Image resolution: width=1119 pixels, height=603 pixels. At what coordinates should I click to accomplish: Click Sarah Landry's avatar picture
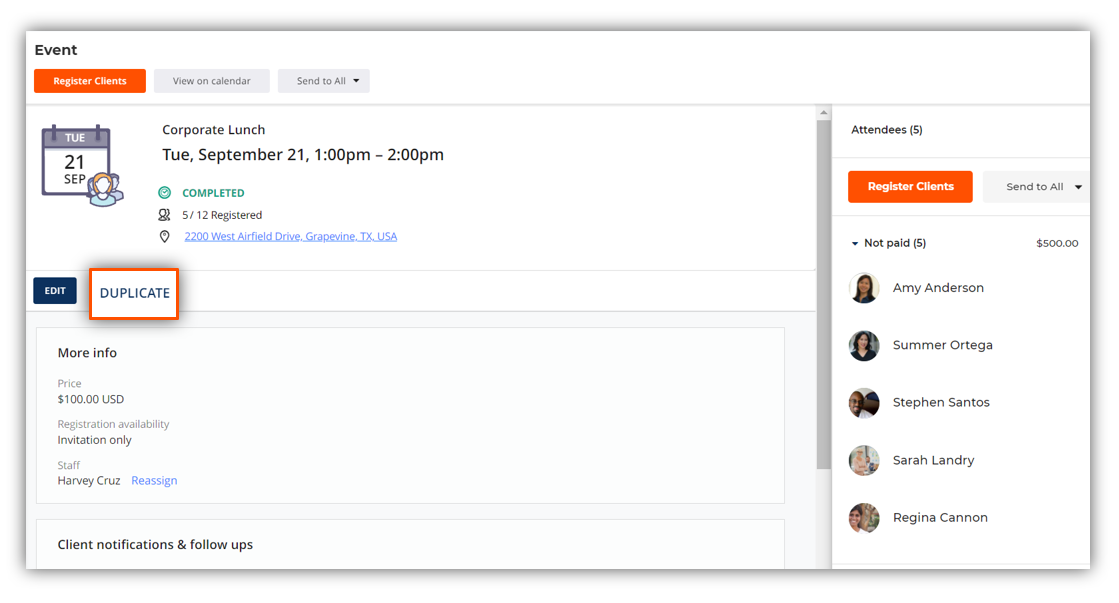tap(864, 460)
